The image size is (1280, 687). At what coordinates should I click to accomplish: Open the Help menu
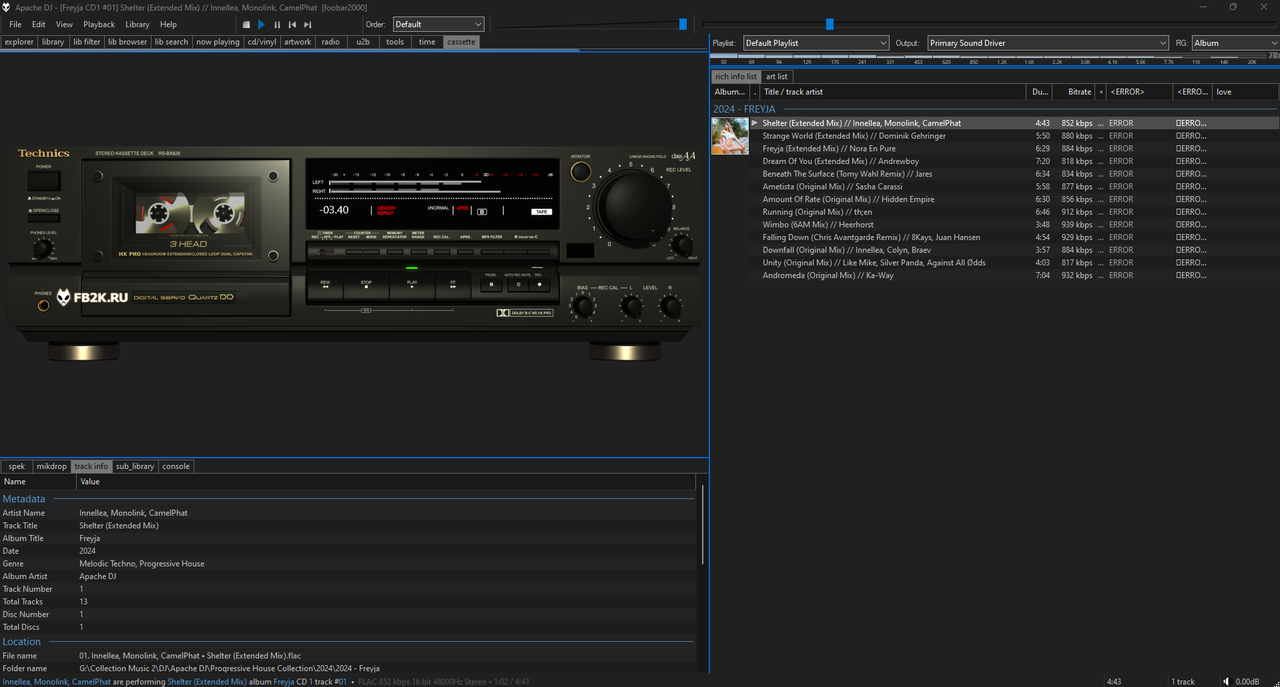click(x=168, y=24)
